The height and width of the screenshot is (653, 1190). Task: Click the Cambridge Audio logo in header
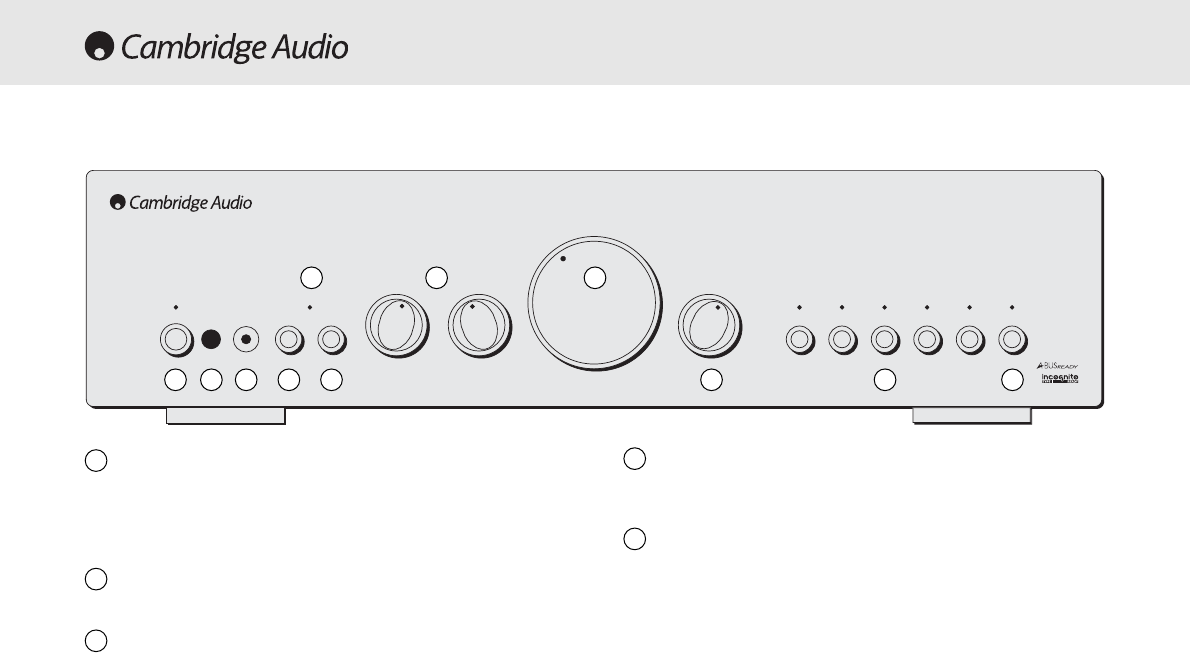coord(216,47)
